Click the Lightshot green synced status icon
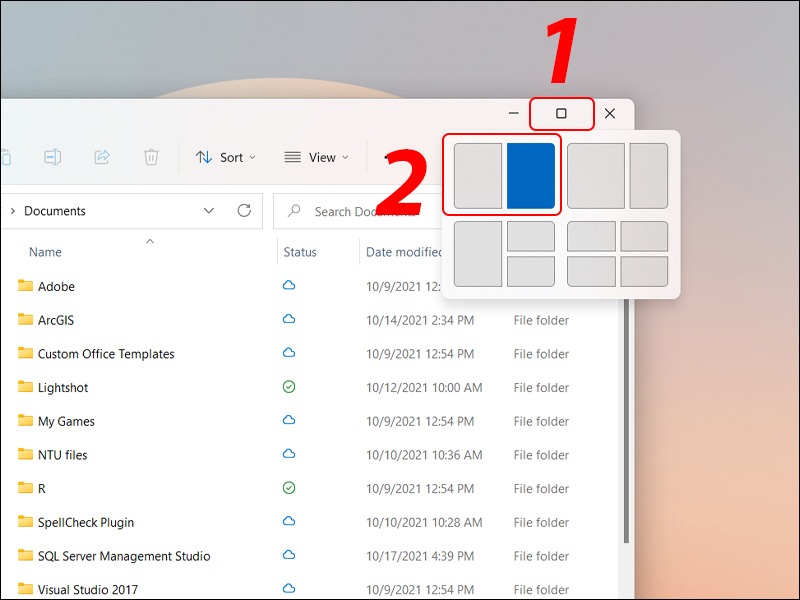 pyautogui.click(x=289, y=387)
